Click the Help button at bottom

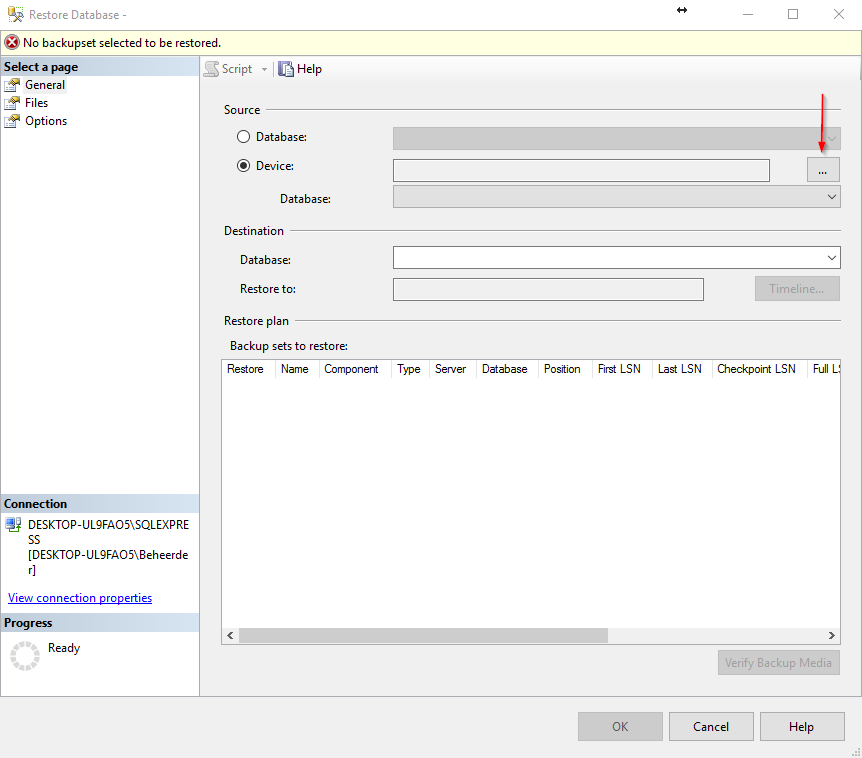[802, 727]
